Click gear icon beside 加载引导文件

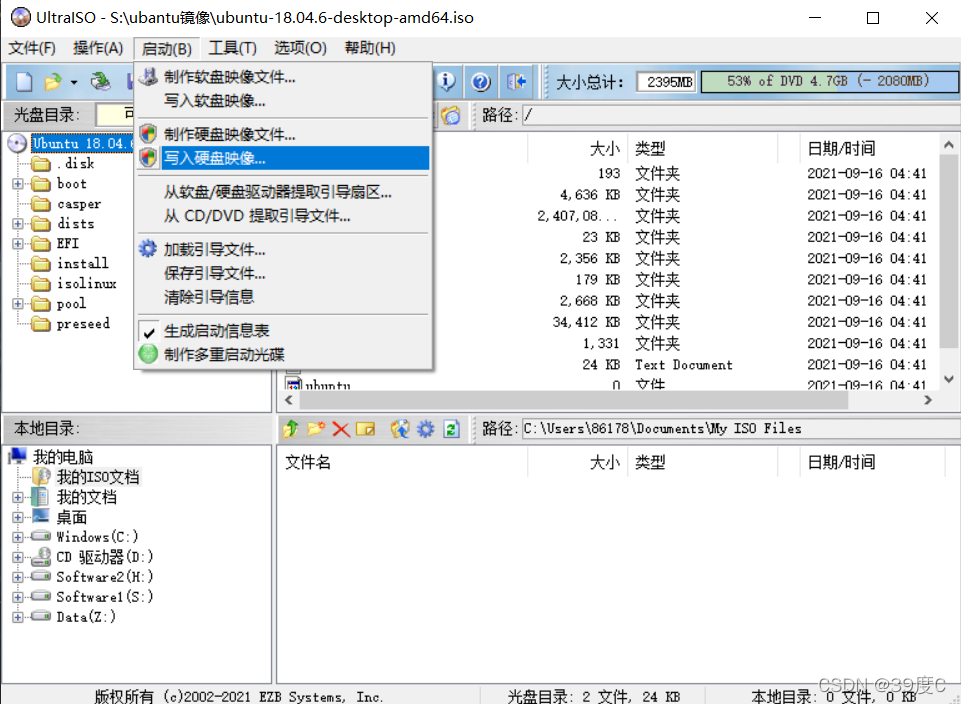(148, 249)
